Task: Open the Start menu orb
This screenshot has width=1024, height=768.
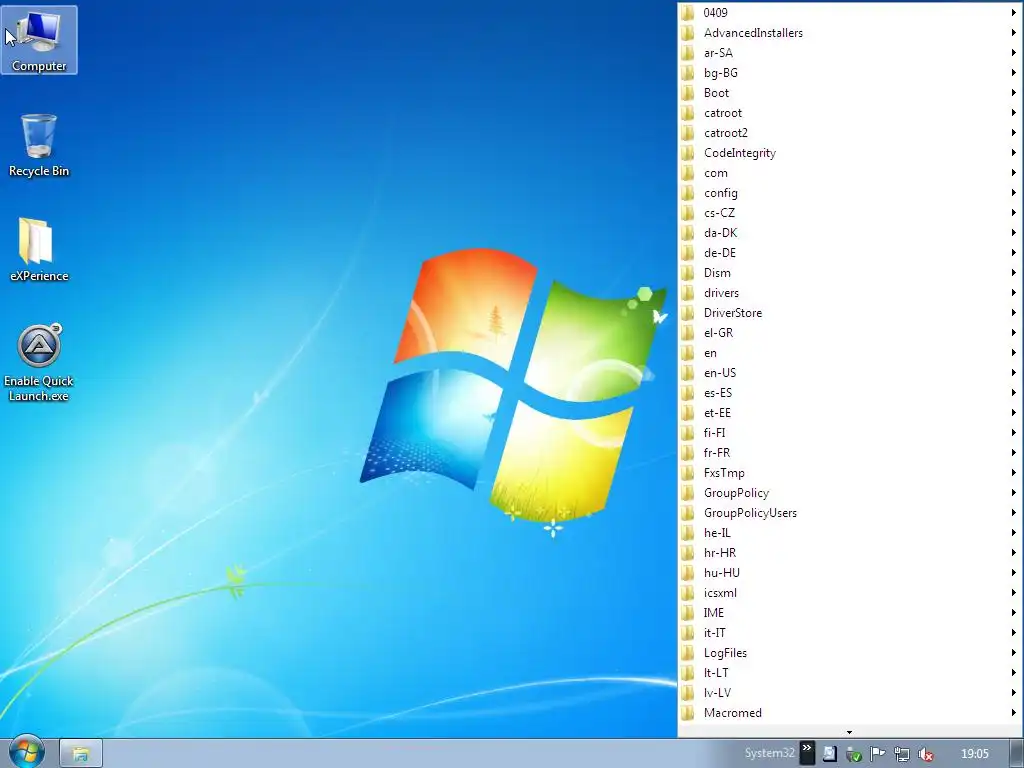Action: click(x=27, y=752)
